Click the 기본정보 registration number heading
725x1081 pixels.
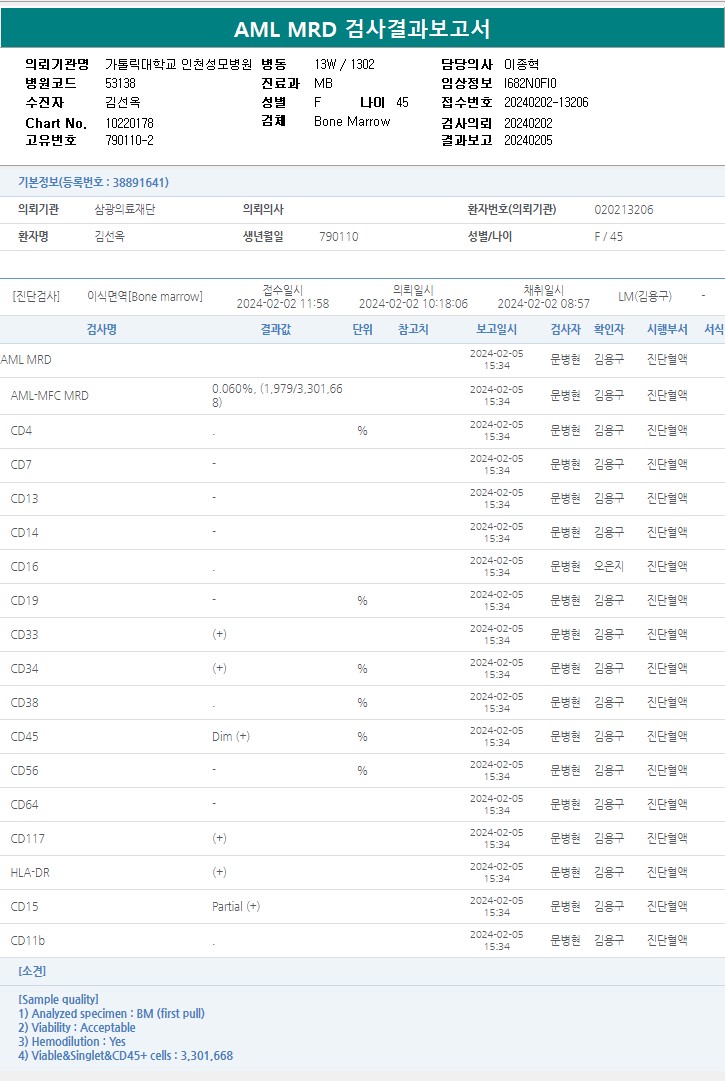93,182
